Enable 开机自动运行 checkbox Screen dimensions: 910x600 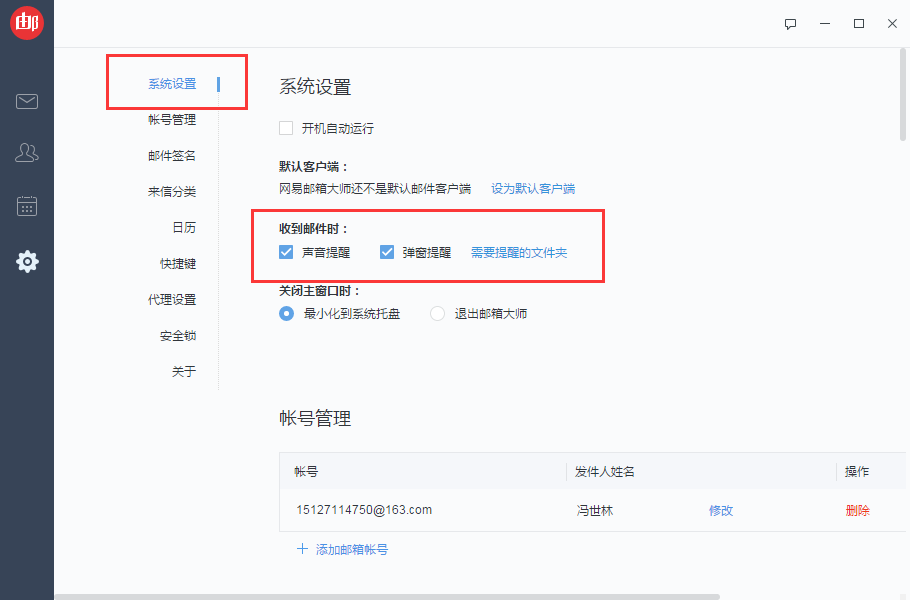[x=285, y=128]
